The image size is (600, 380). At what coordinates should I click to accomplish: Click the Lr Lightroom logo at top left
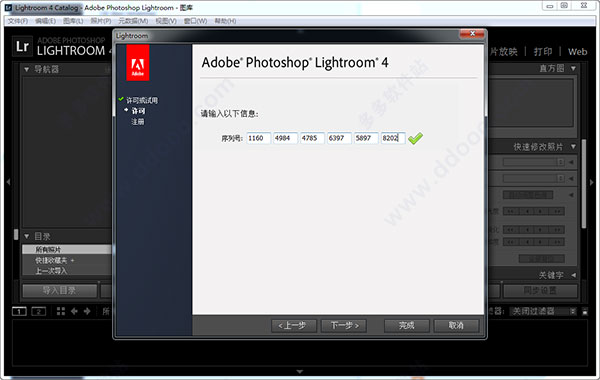coord(22,46)
